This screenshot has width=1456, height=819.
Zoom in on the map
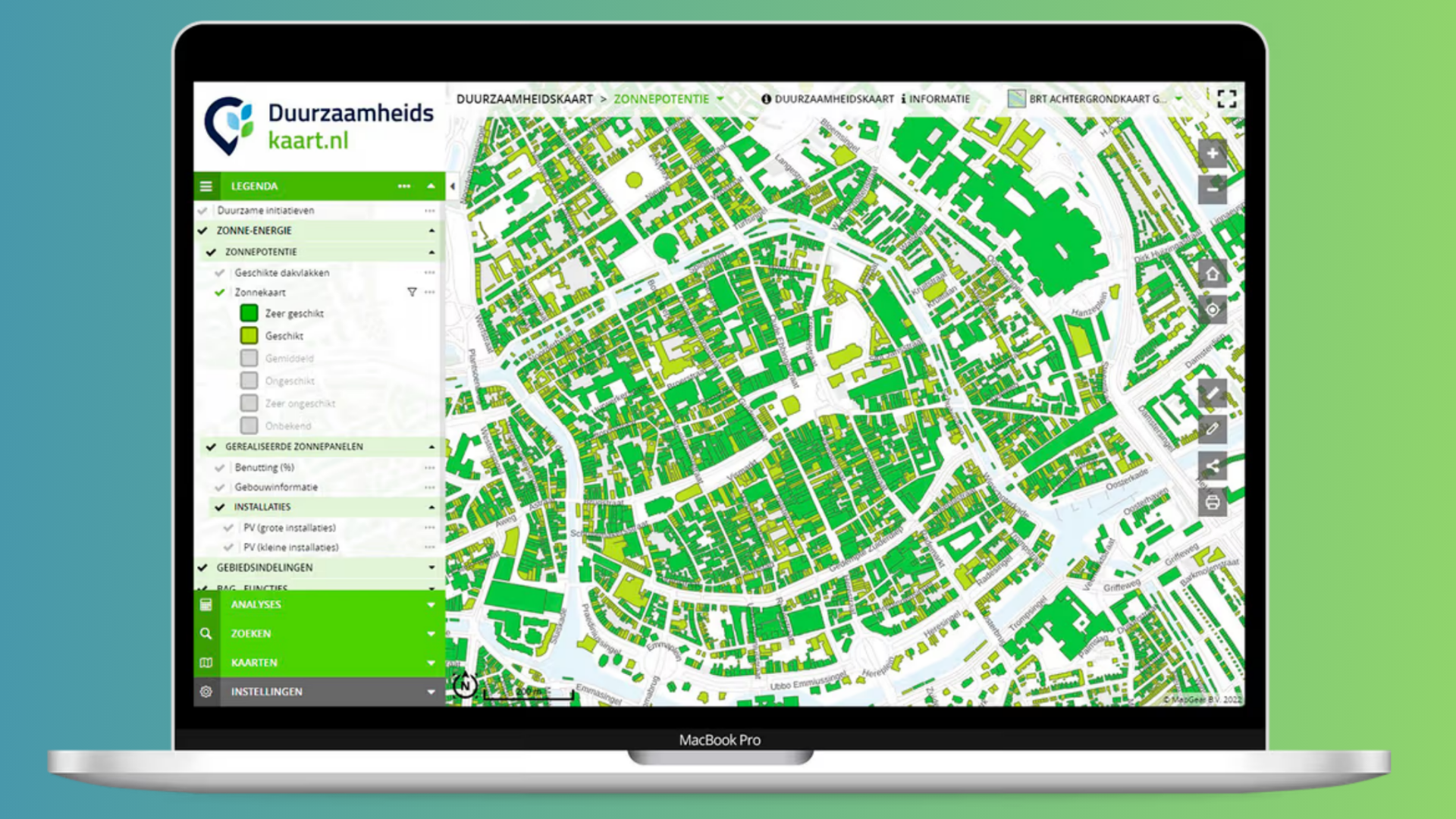pyautogui.click(x=1212, y=154)
